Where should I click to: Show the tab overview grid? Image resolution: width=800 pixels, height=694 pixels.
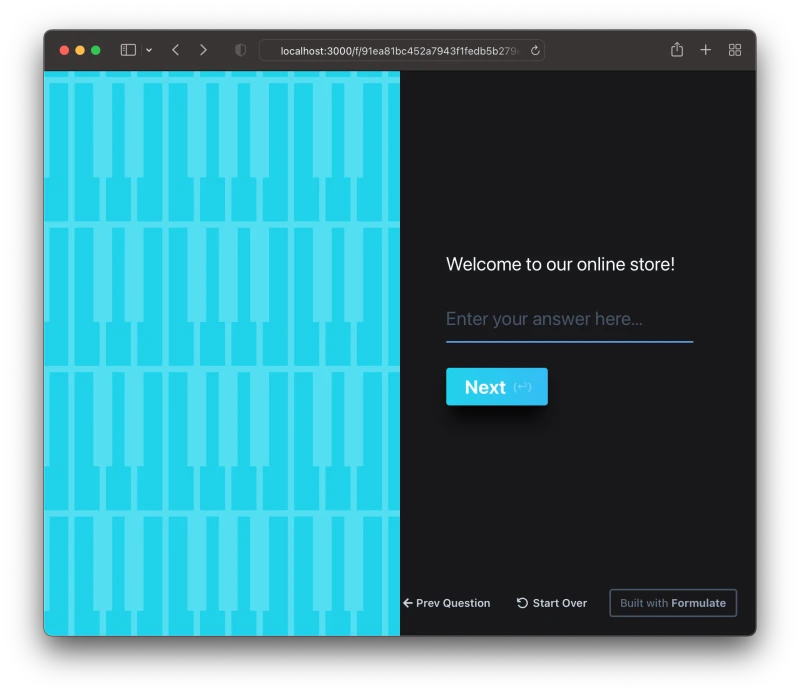click(x=735, y=50)
